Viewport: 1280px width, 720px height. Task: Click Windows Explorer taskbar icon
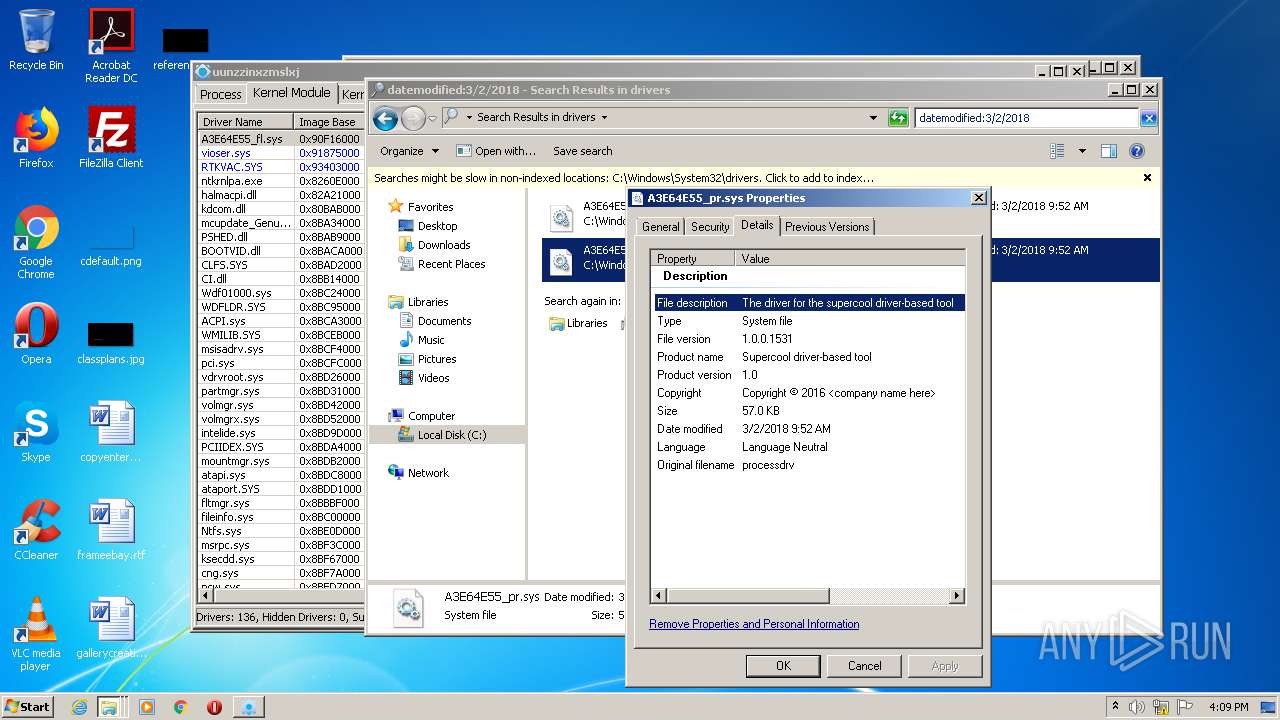(x=108, y=707)
